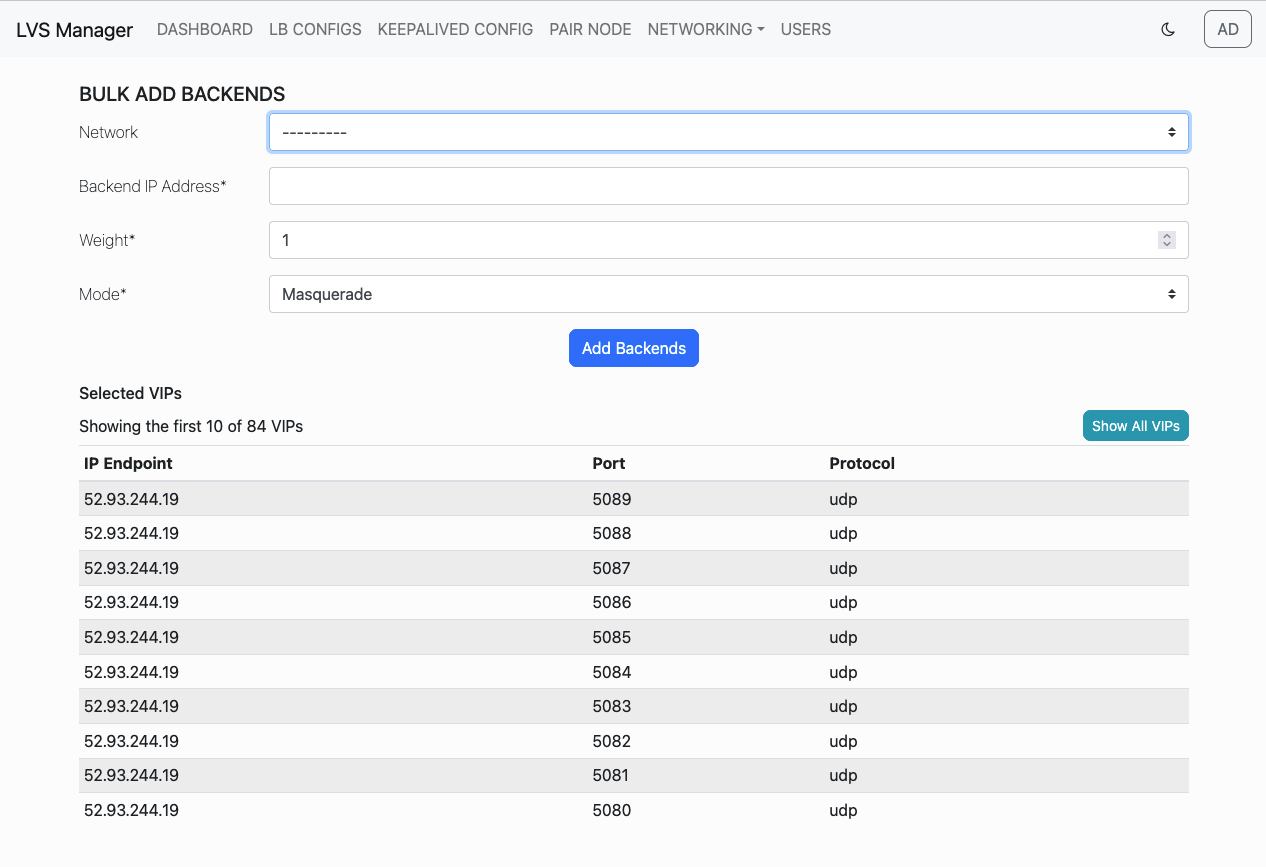The image size is (1266, 867).
Task: Select port 5084 cell
Action: (612, 672)
